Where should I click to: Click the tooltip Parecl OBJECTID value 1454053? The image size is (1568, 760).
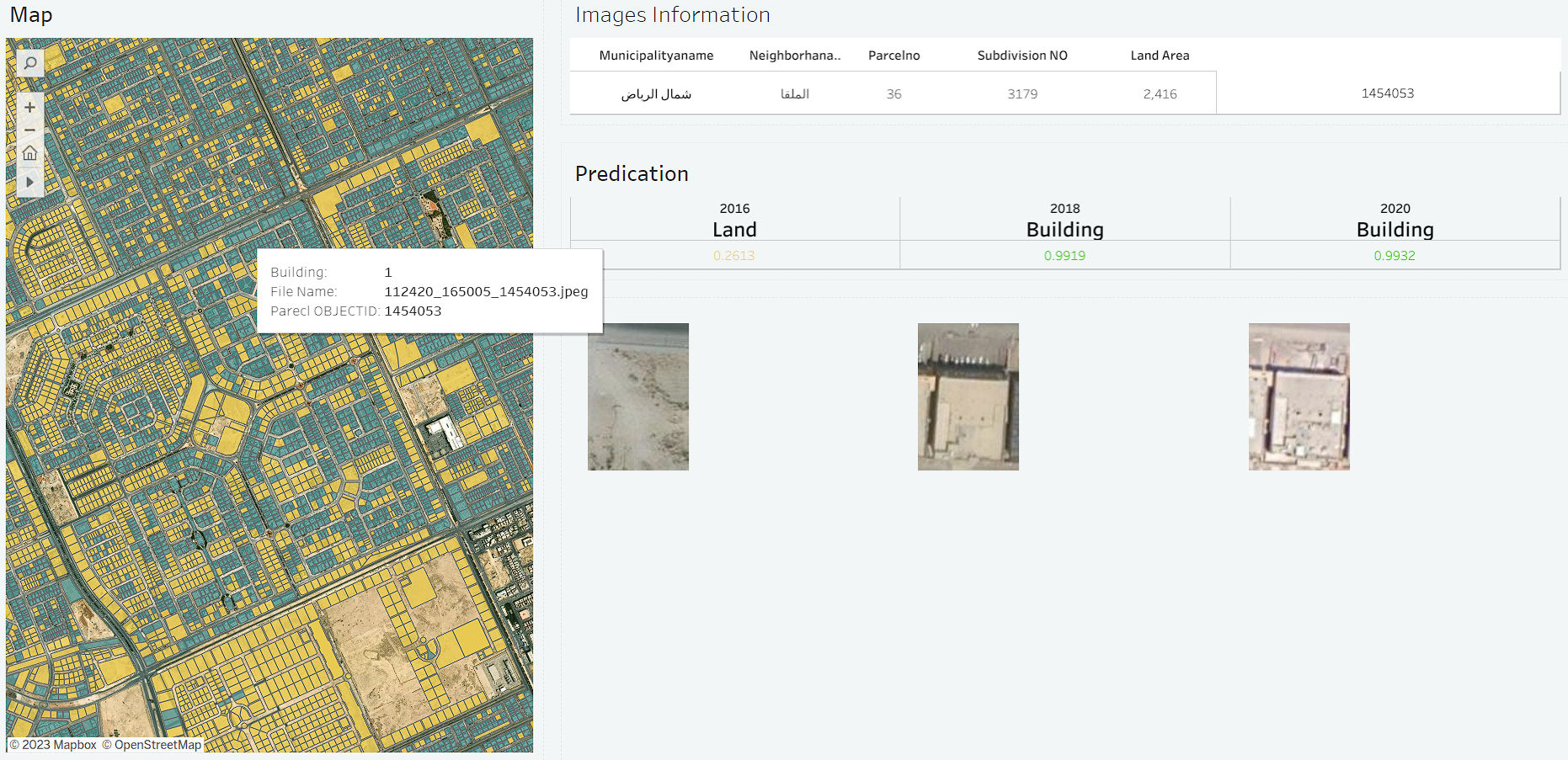coord(413,311)
